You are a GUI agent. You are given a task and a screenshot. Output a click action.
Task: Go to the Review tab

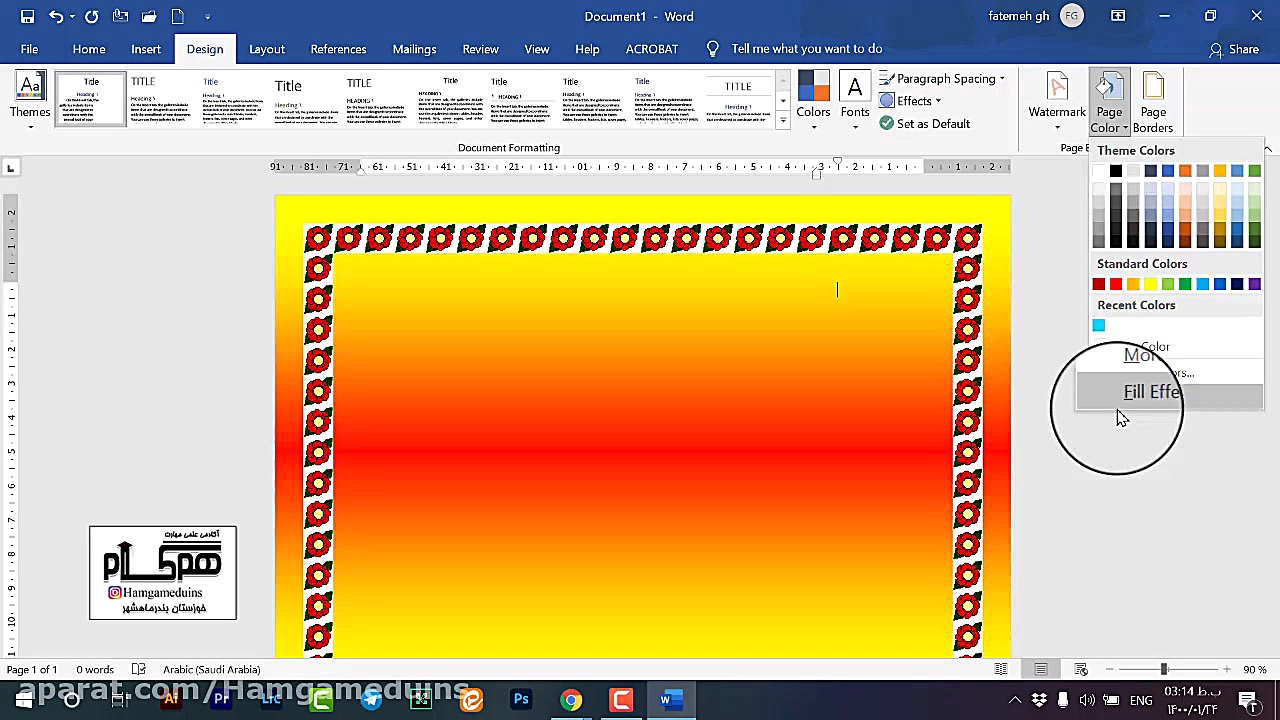(x=480, y=49)
